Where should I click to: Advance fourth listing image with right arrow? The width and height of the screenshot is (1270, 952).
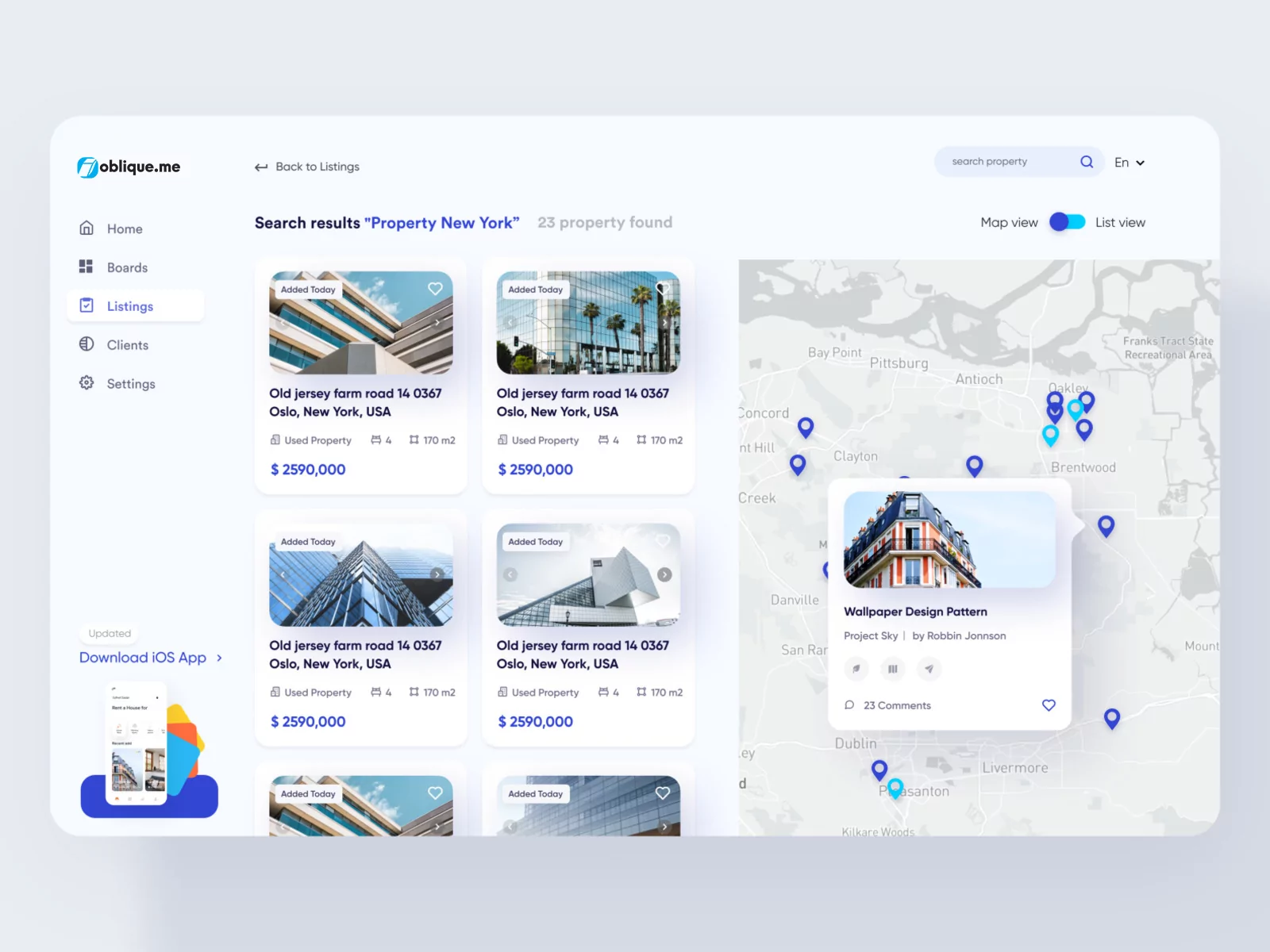tap(664, 574)
